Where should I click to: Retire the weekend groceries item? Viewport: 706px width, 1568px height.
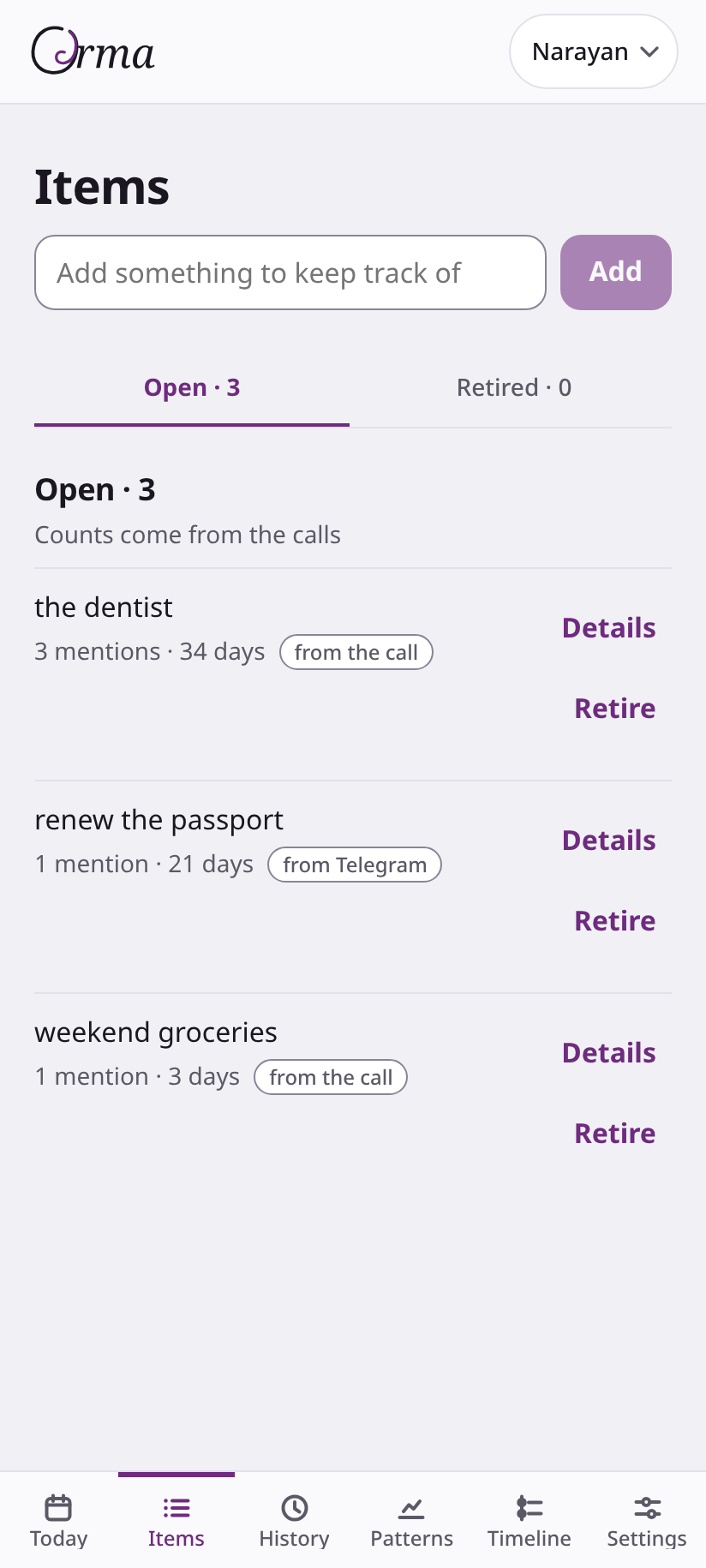pos(615,1134)
